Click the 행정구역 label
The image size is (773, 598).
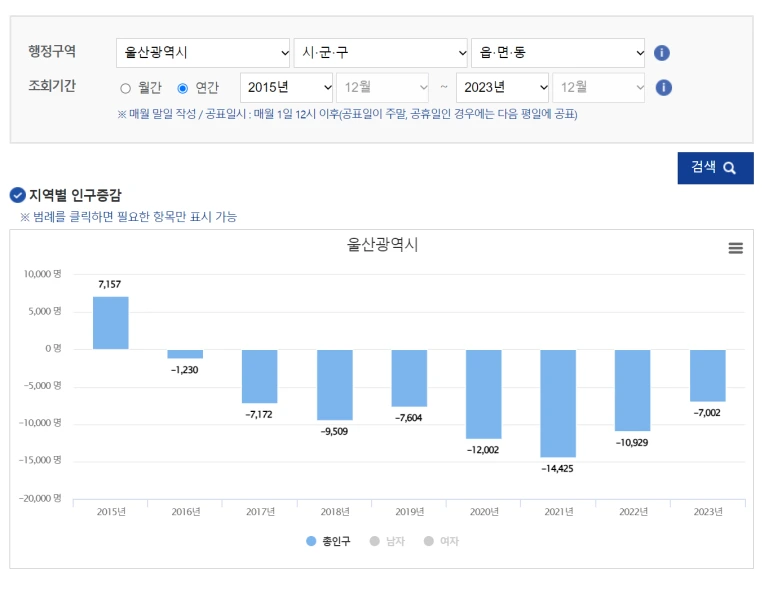point(52,51)
